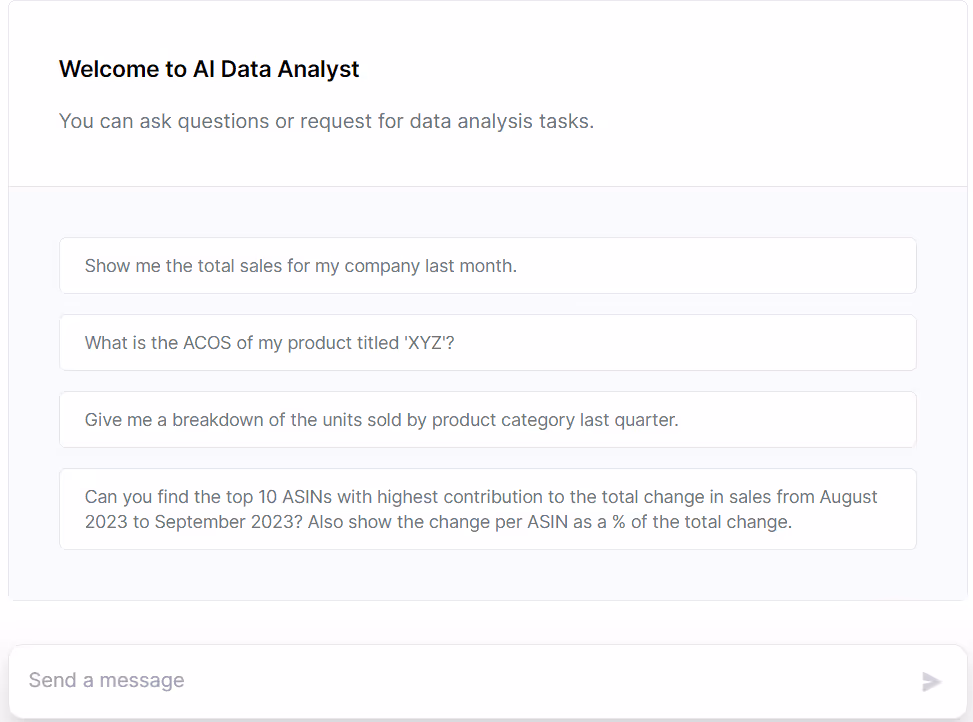Run the 'Give me a breakdown' example query
This screenshot has width=973, height=722.
(x=381, y=420)
